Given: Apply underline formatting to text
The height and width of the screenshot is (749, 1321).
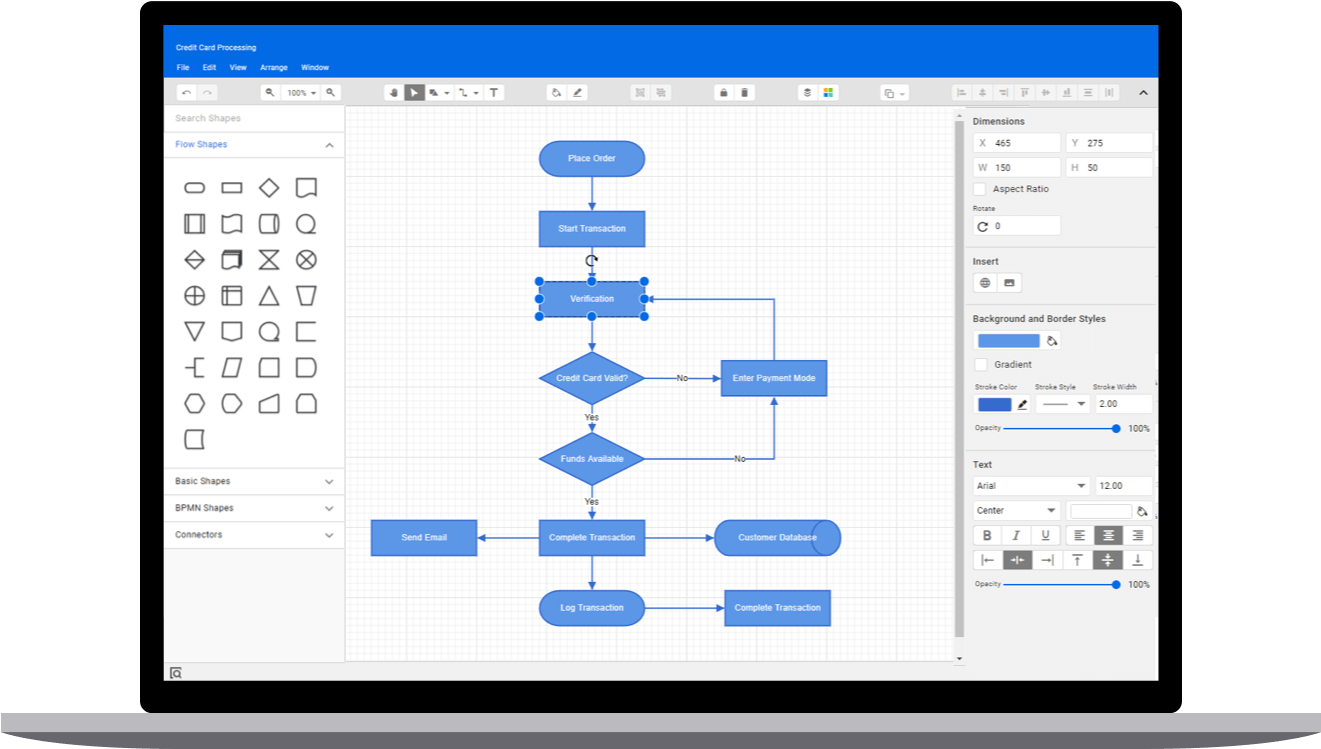Looking at the screenshot, I should coord(1047,535).
